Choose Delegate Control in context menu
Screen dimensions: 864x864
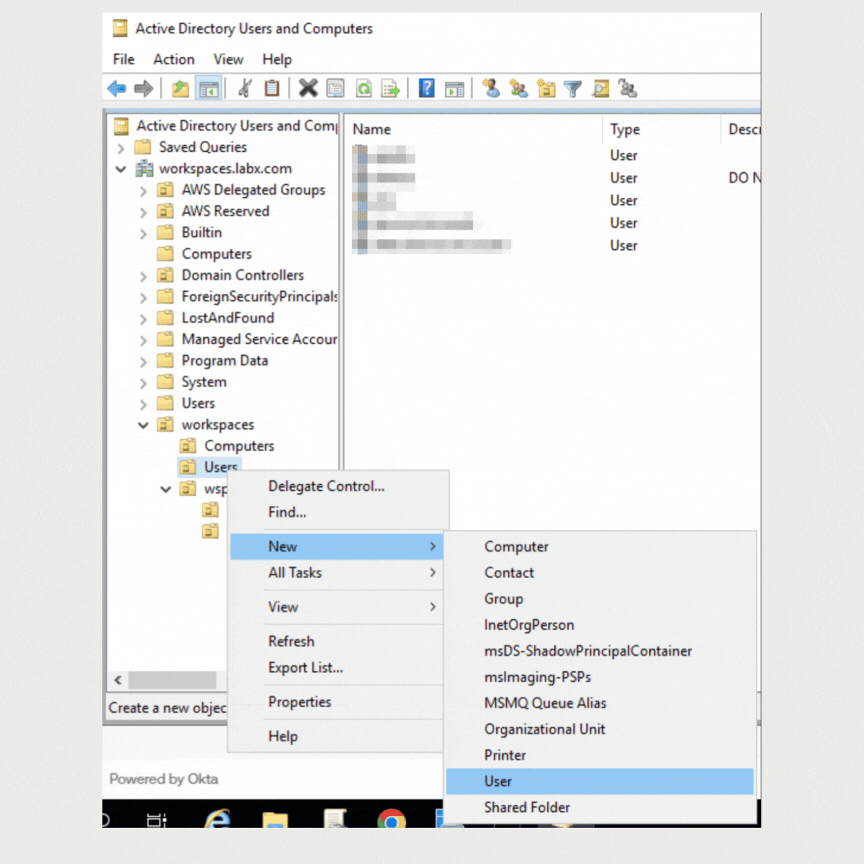337,486
